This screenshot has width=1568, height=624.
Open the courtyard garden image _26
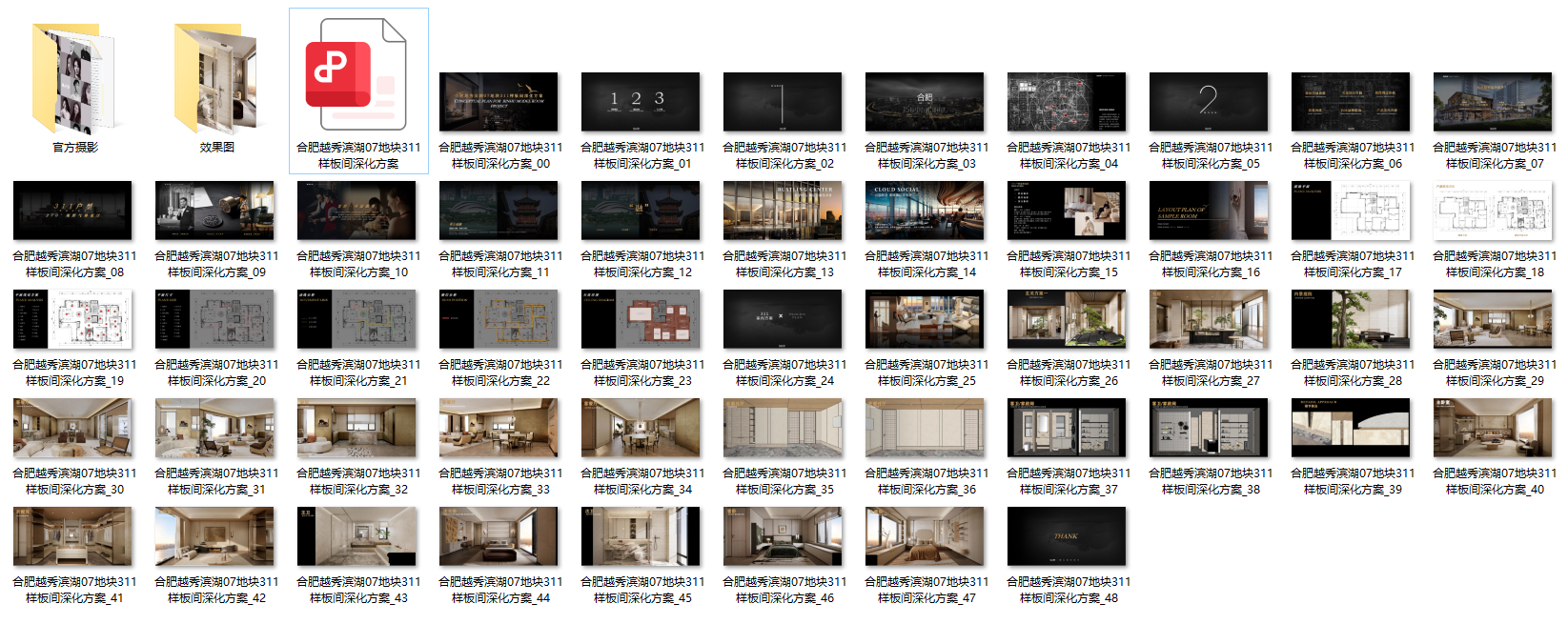[1067, 319]
